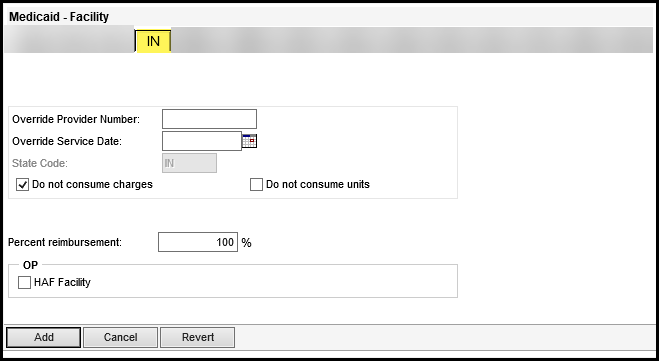Click the disabled State Code field
The height and width of the screenshot is (361, 659).
pyautogui.click(x=190, y=163)
